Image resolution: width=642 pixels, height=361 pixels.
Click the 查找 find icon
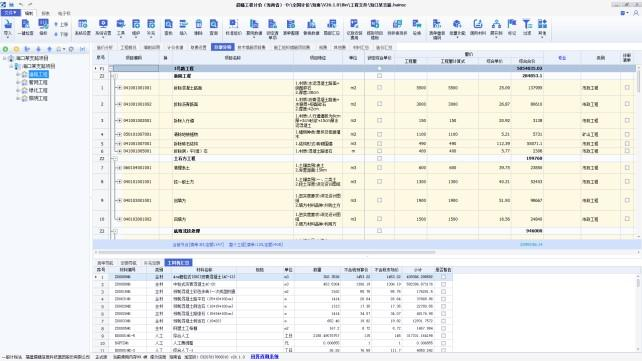[x=168, y=27]
